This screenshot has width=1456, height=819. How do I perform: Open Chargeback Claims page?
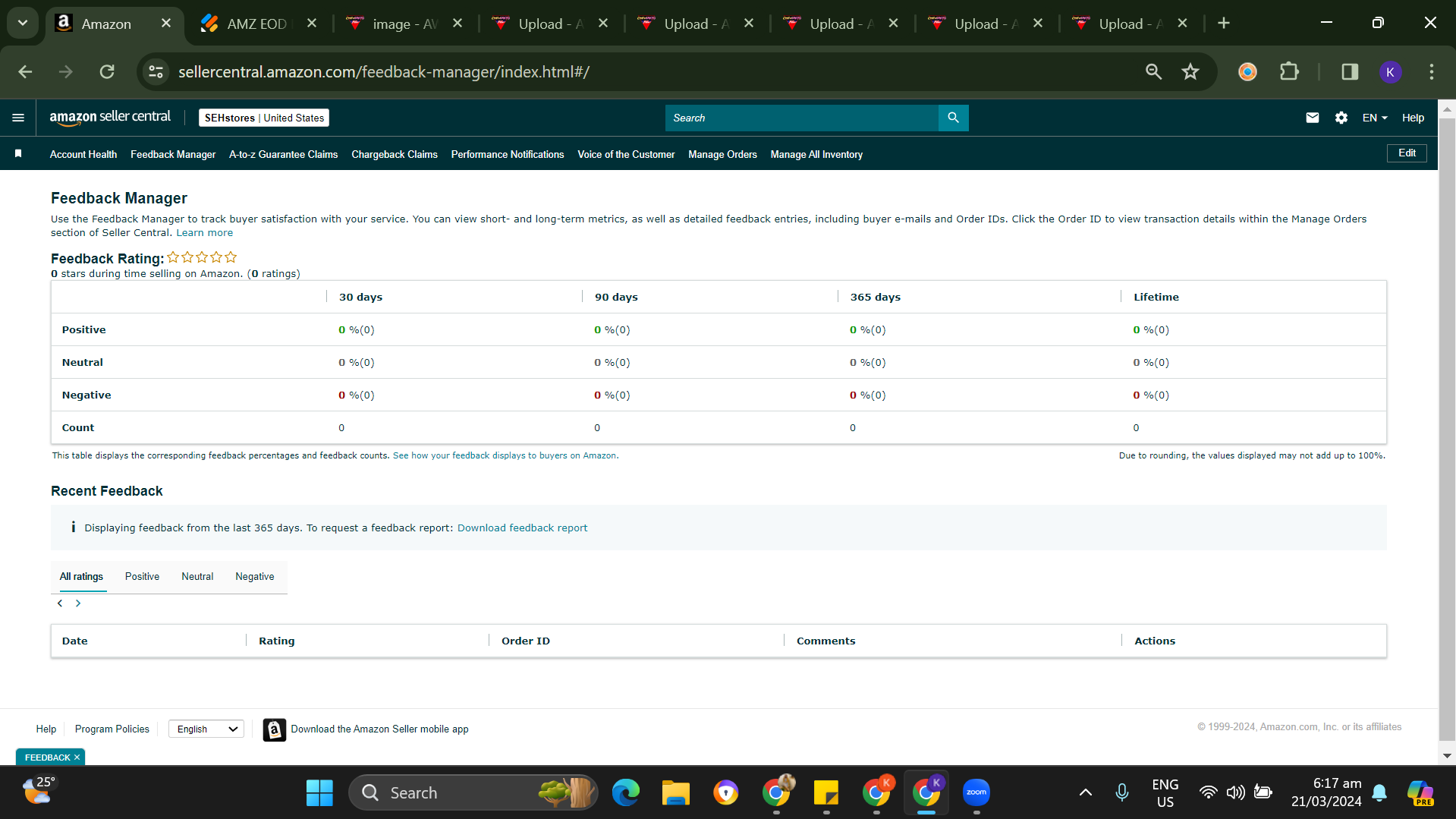(x=395, y=154)
